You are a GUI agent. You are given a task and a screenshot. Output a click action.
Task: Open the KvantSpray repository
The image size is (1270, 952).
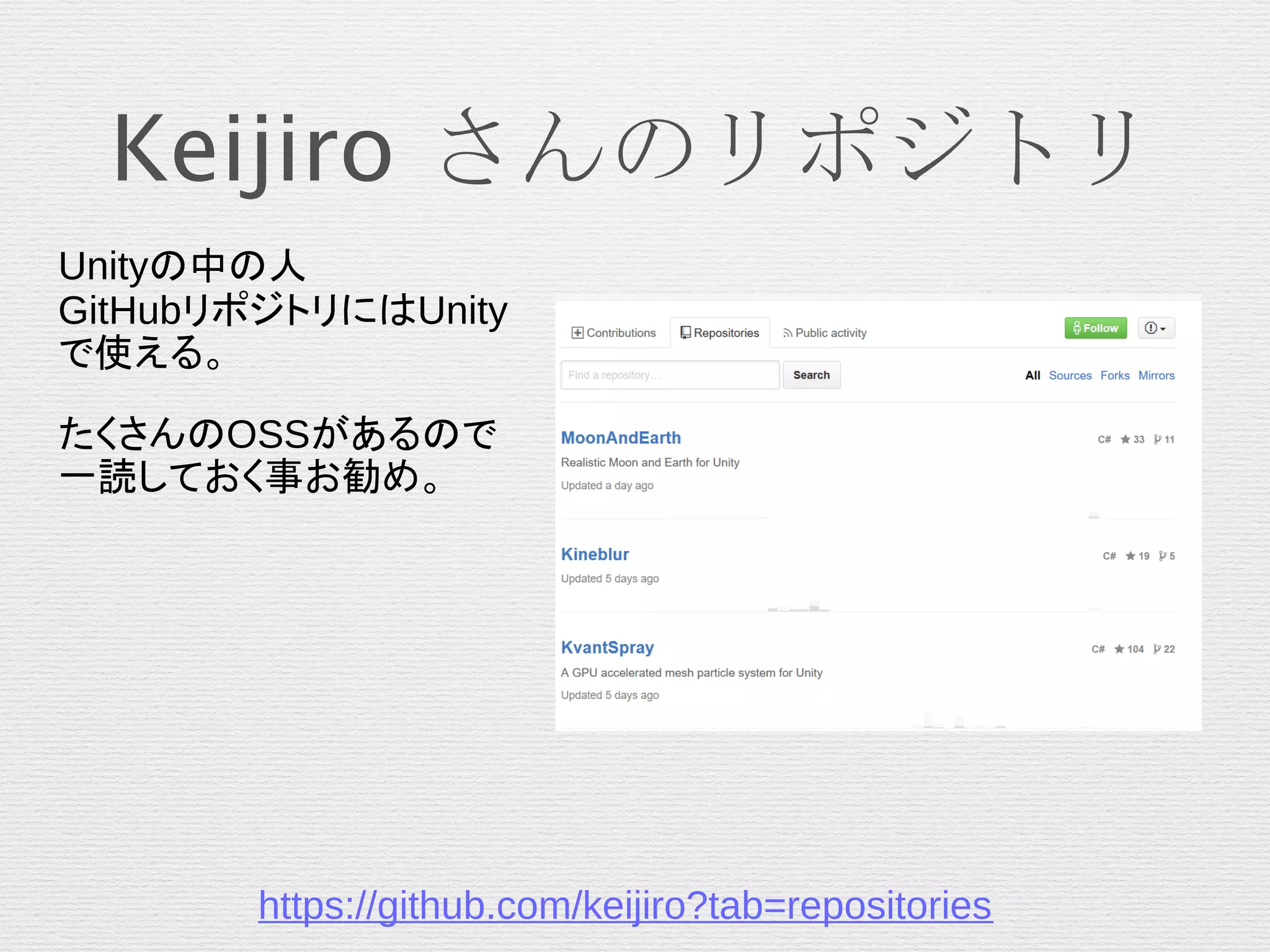[x=607, y=648]
